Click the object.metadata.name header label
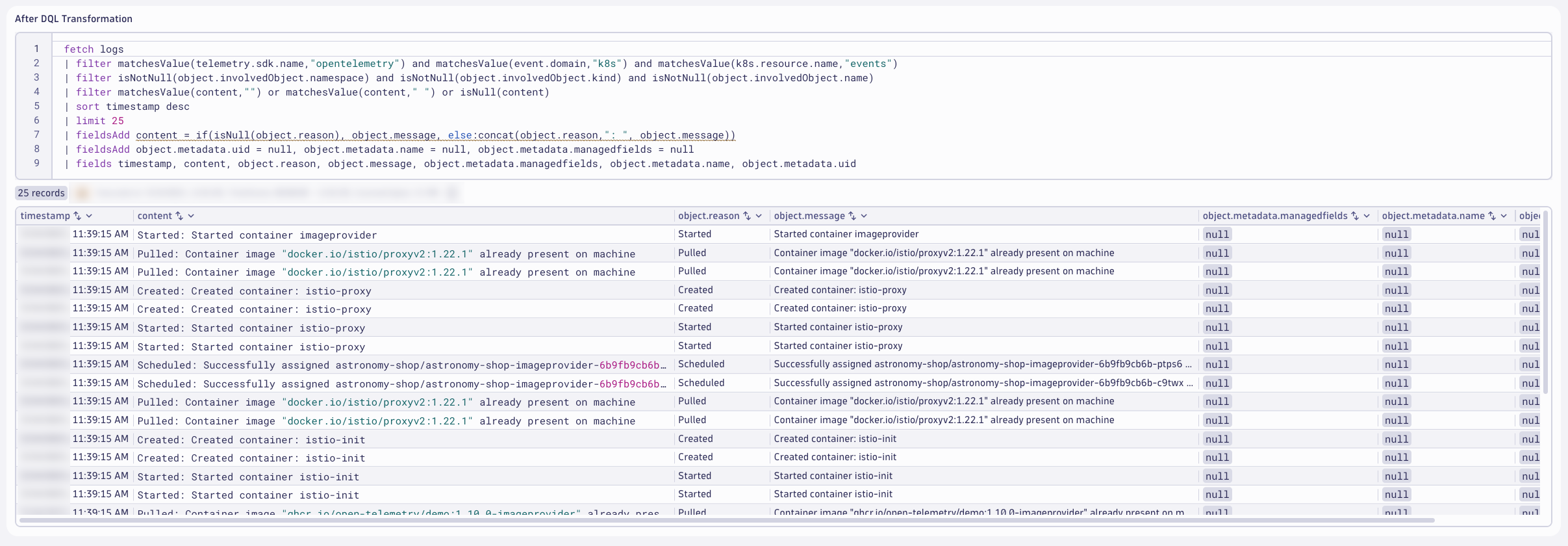 click(x=1433, y=216)
